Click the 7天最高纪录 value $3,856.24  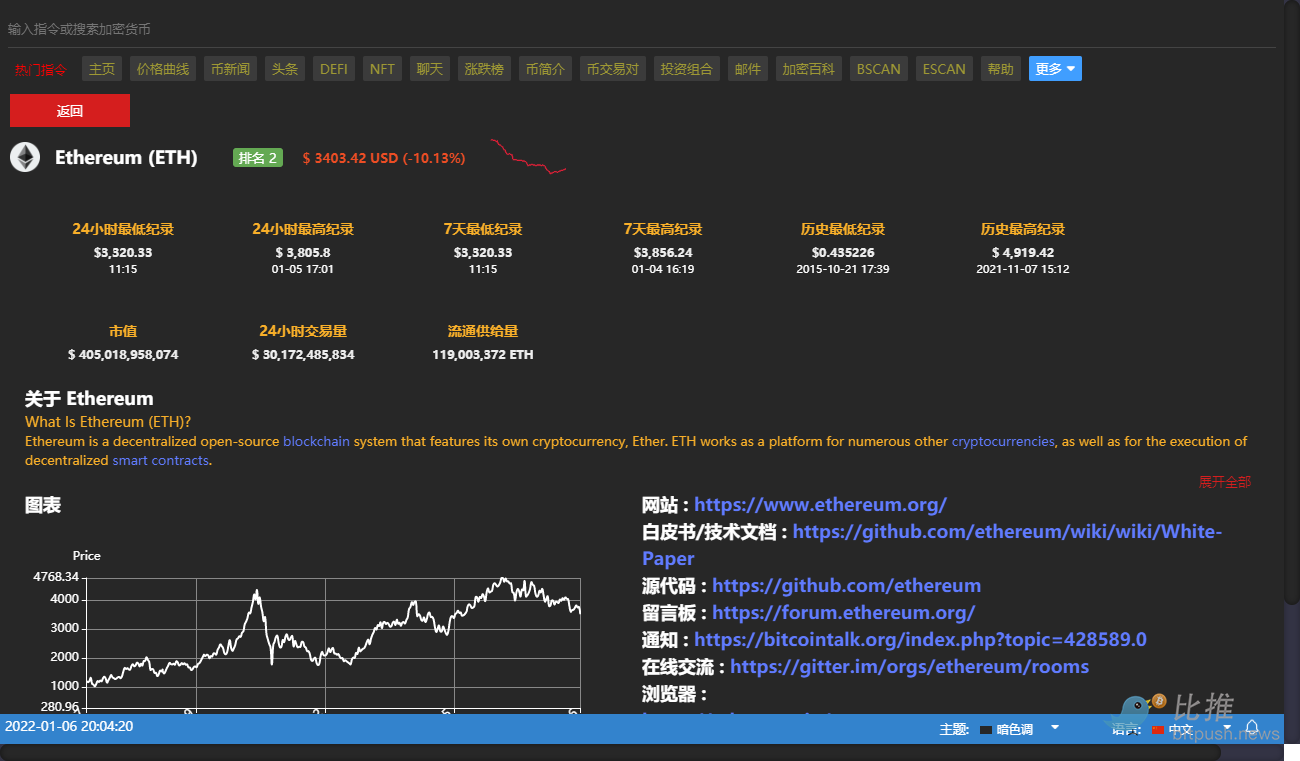663,253
